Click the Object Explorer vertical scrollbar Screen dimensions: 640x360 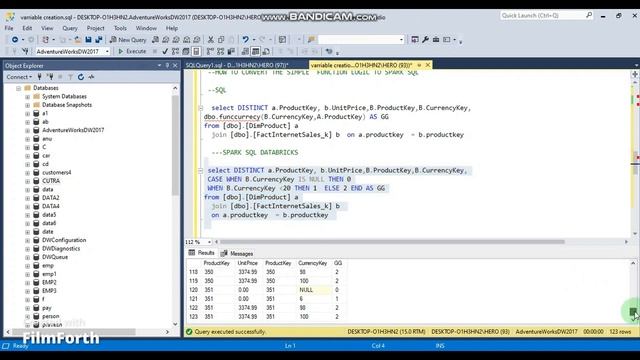[x=175, y=145]
